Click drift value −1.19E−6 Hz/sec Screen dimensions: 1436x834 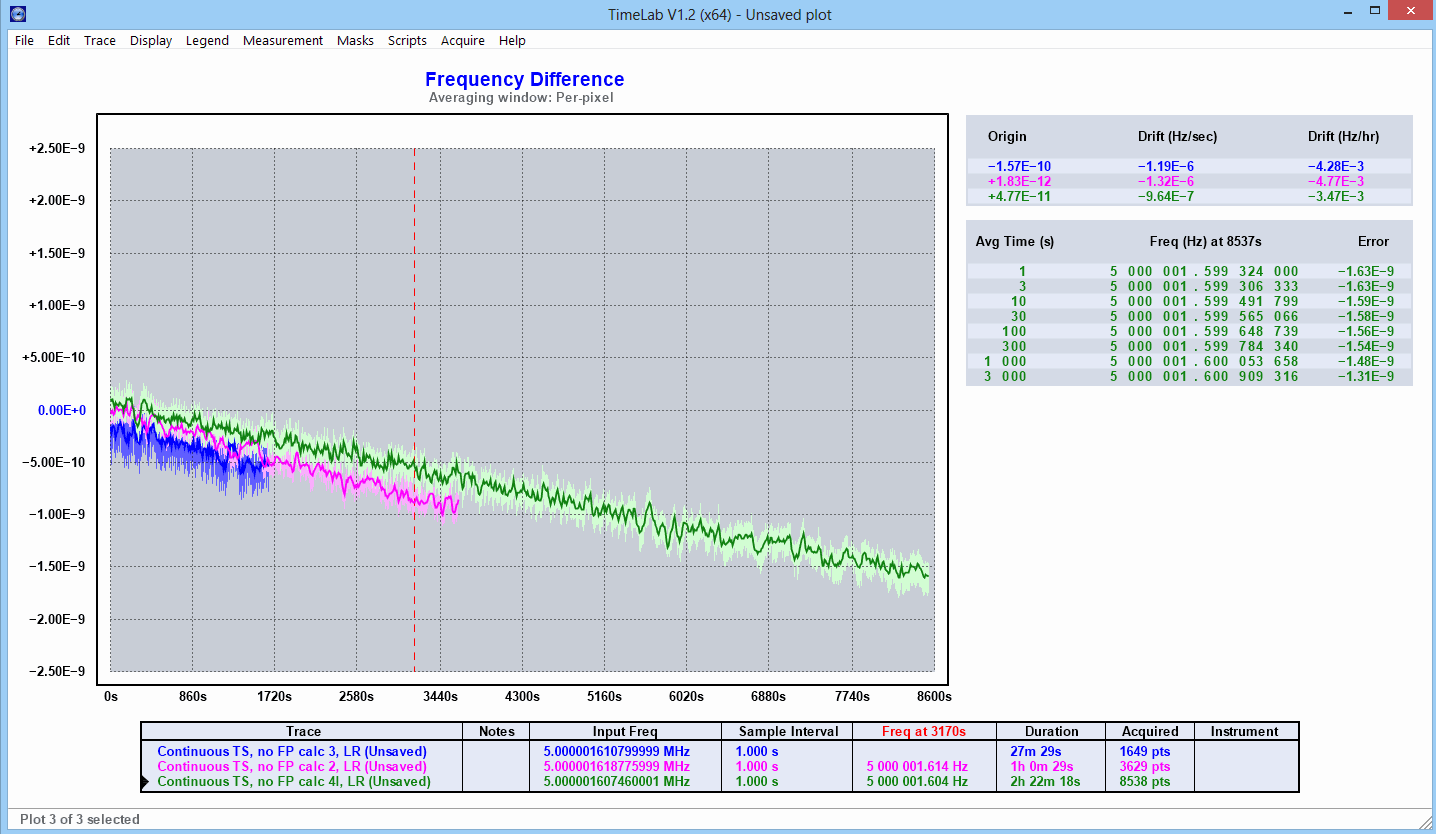point(1165,166)
